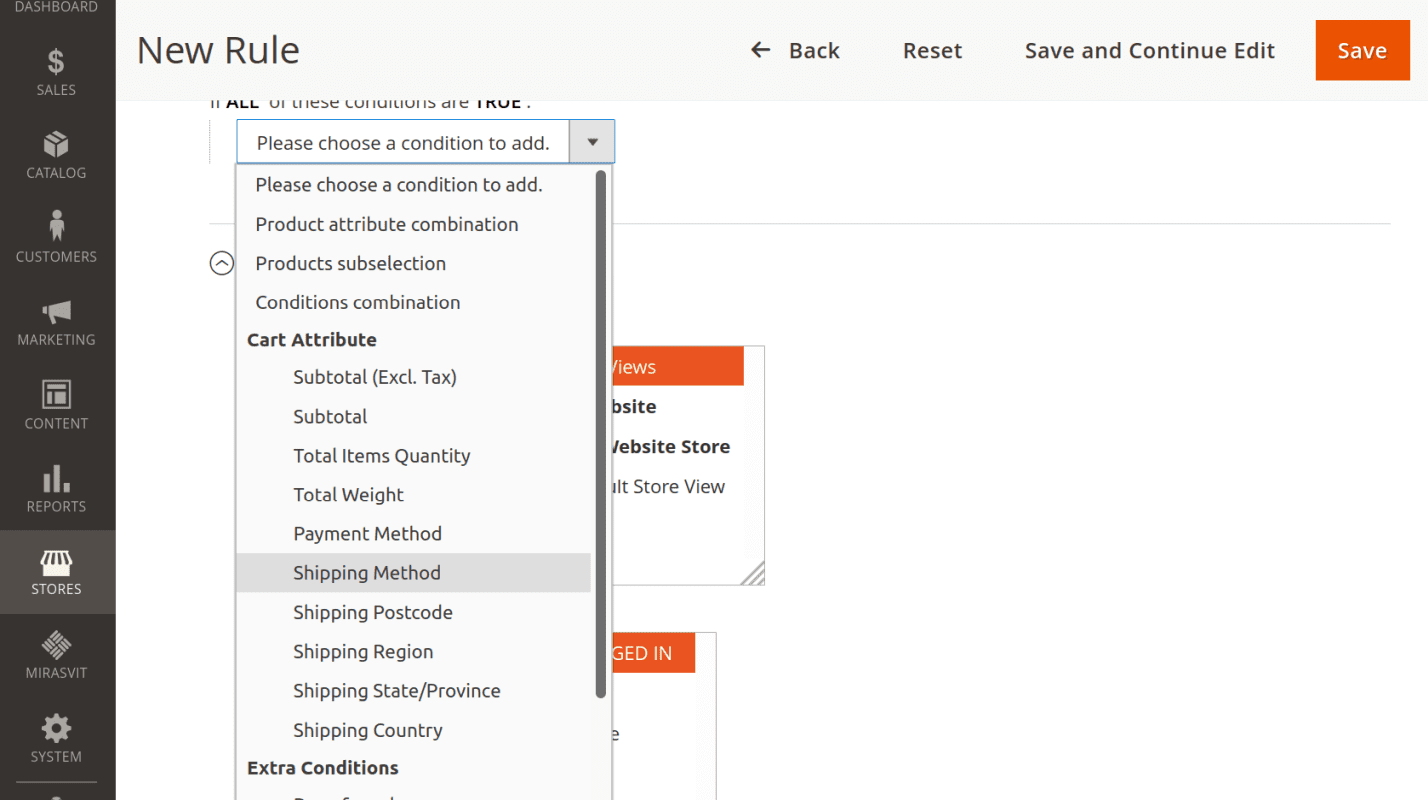This screenshot has height=800, width=1428.
Task: Select the plain Subtotal condition
Action: tap(414, 416)
